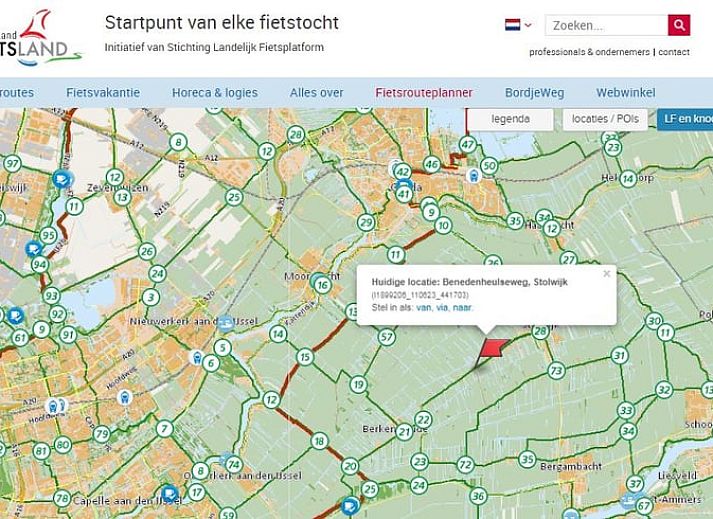Click the ferry icon near Nieuwerkerk
Viewport: 713px width, 519px height.
click(226, 323)
